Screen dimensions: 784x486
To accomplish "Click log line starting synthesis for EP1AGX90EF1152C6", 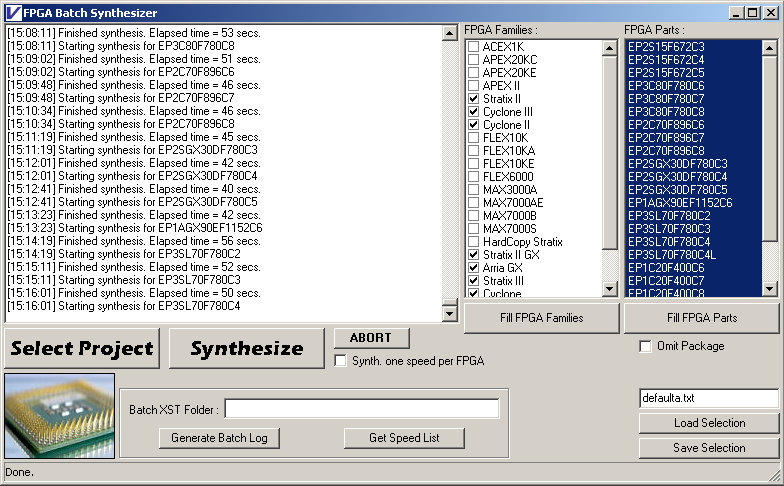I will click(x=134, y=228).
